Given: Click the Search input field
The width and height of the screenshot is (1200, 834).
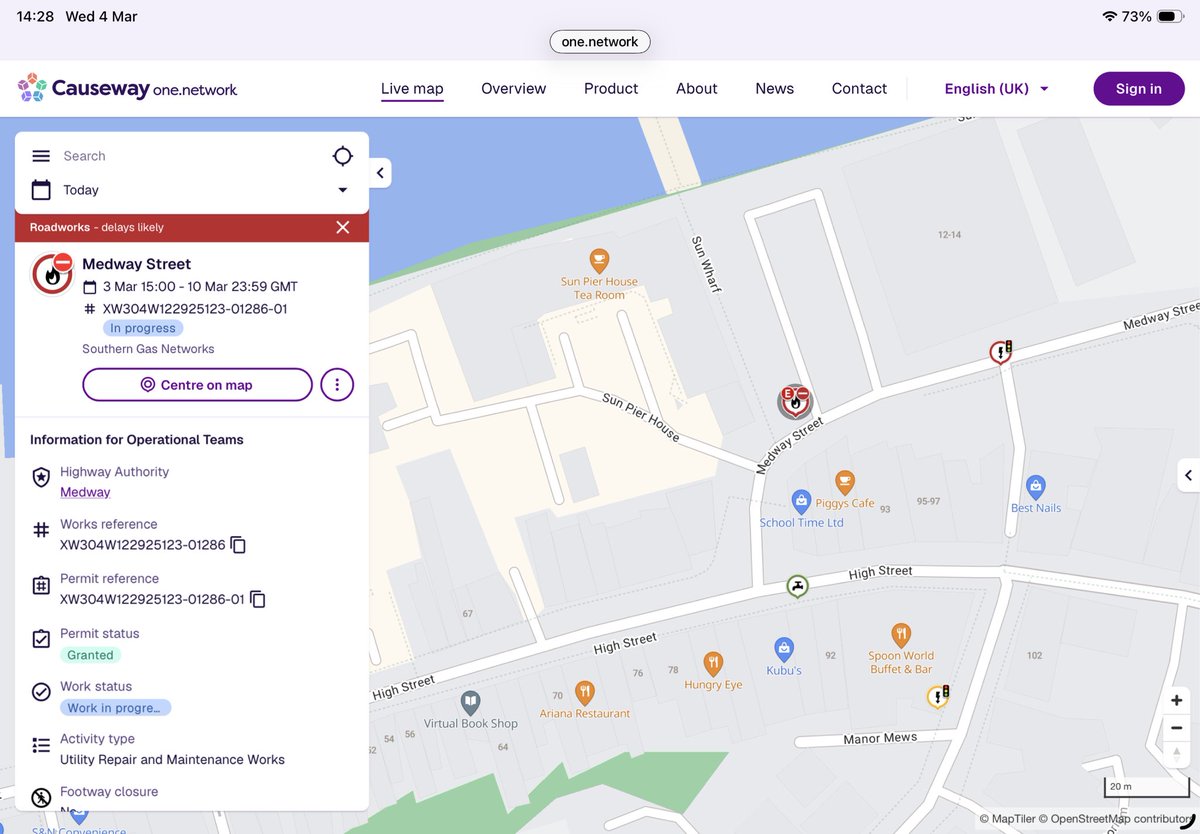Looking at the screenshot, I should click(x=190, y=156).
